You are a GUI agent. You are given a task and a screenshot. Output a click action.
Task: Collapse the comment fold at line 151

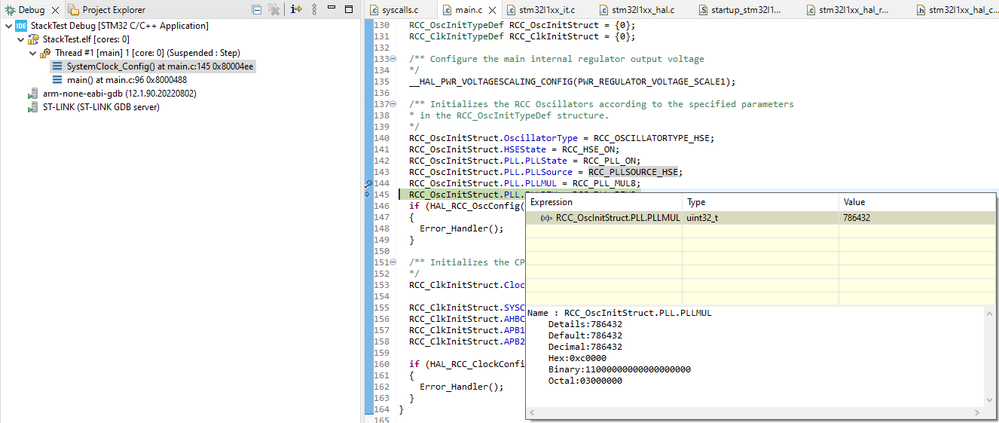coord(392,262)
